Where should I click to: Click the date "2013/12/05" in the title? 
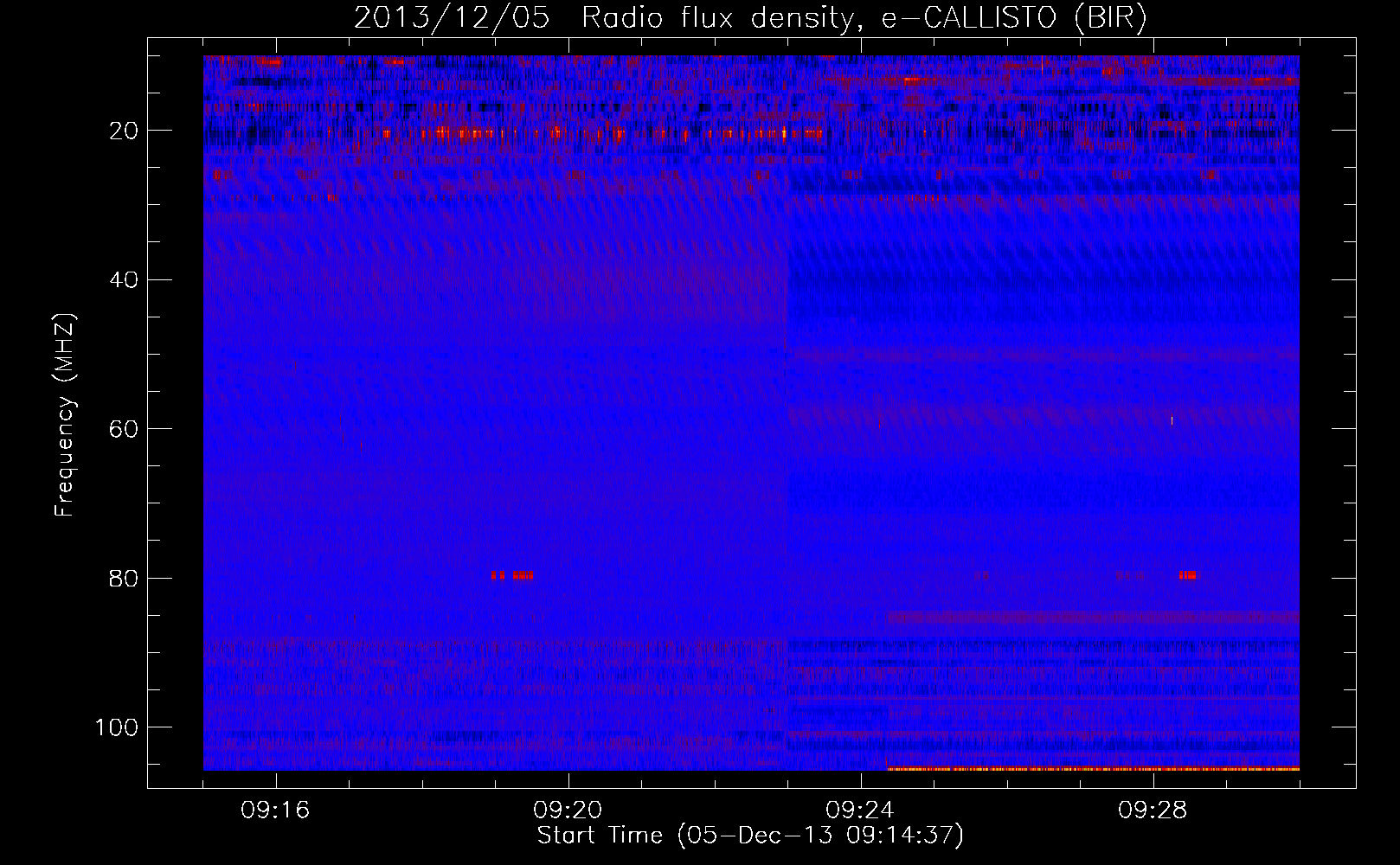tap(452, 18)
